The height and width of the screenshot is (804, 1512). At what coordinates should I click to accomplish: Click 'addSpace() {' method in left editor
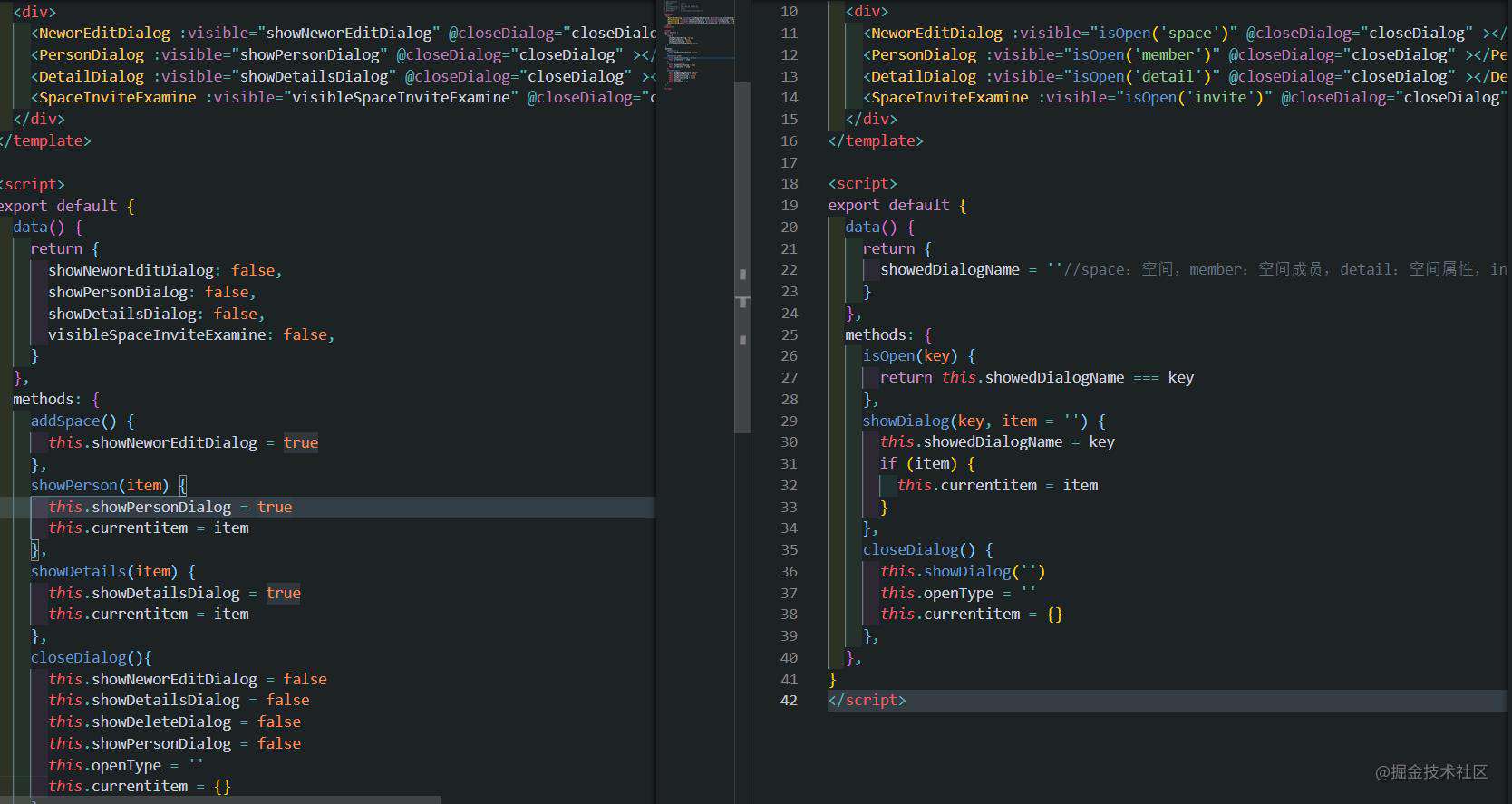click(x=82, y=421)
